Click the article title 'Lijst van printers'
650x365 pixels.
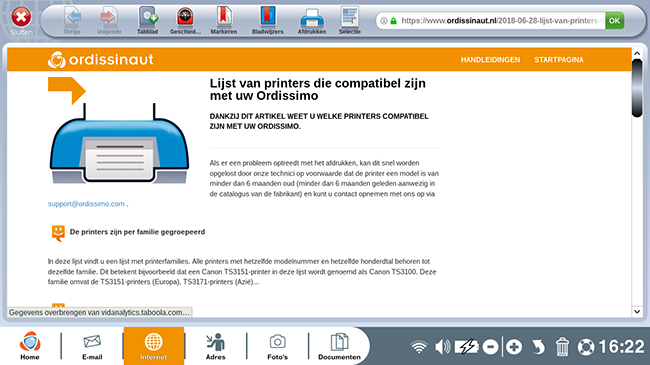point(318,89)
